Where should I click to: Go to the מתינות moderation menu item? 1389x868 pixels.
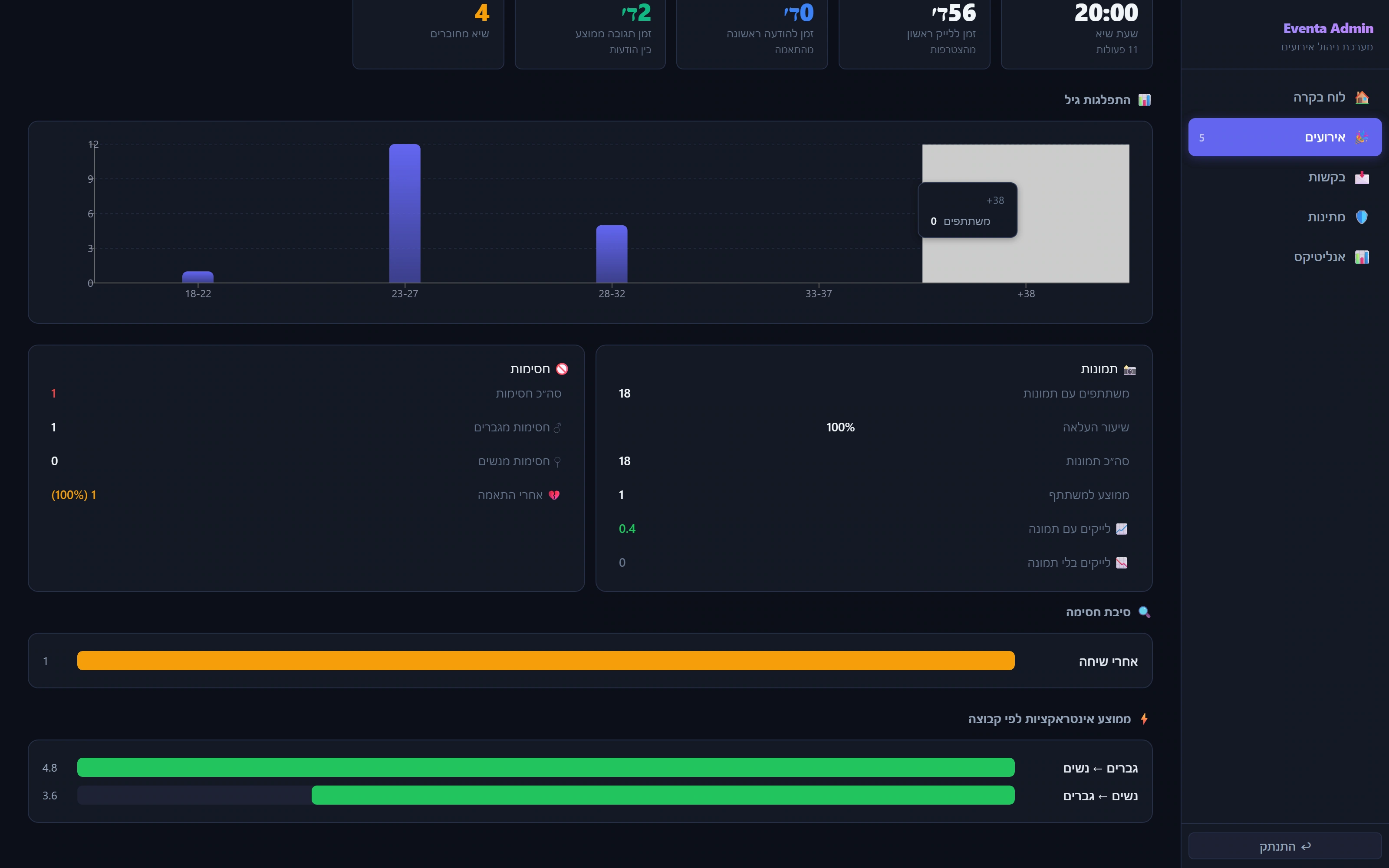coord(1284,217)
